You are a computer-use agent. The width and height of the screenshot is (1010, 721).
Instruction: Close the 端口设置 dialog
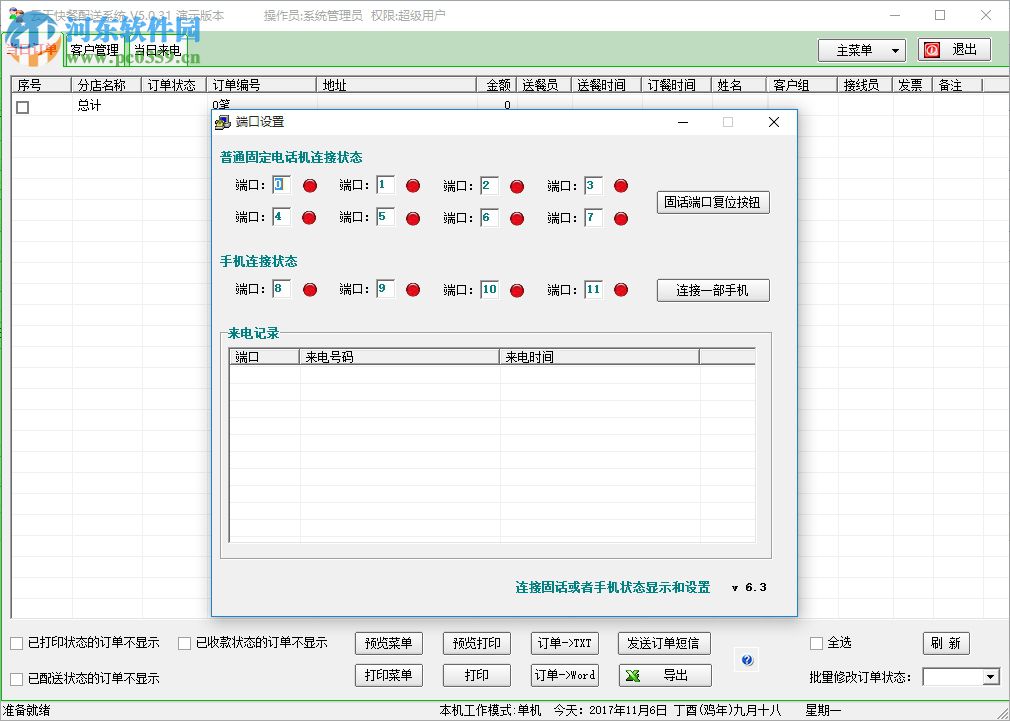point(774,122)
